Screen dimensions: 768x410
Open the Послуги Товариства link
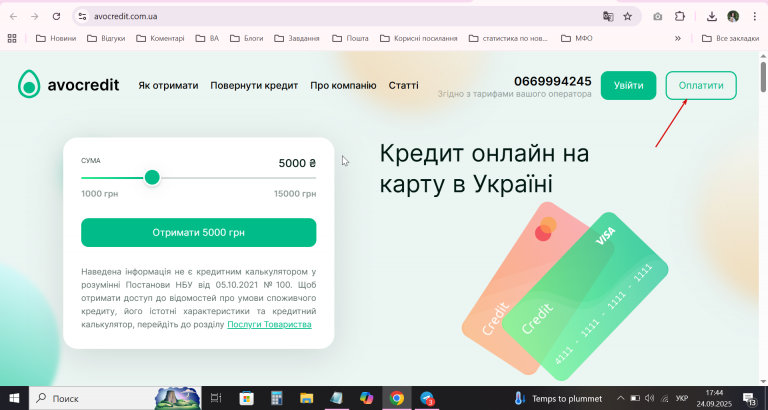269,324
